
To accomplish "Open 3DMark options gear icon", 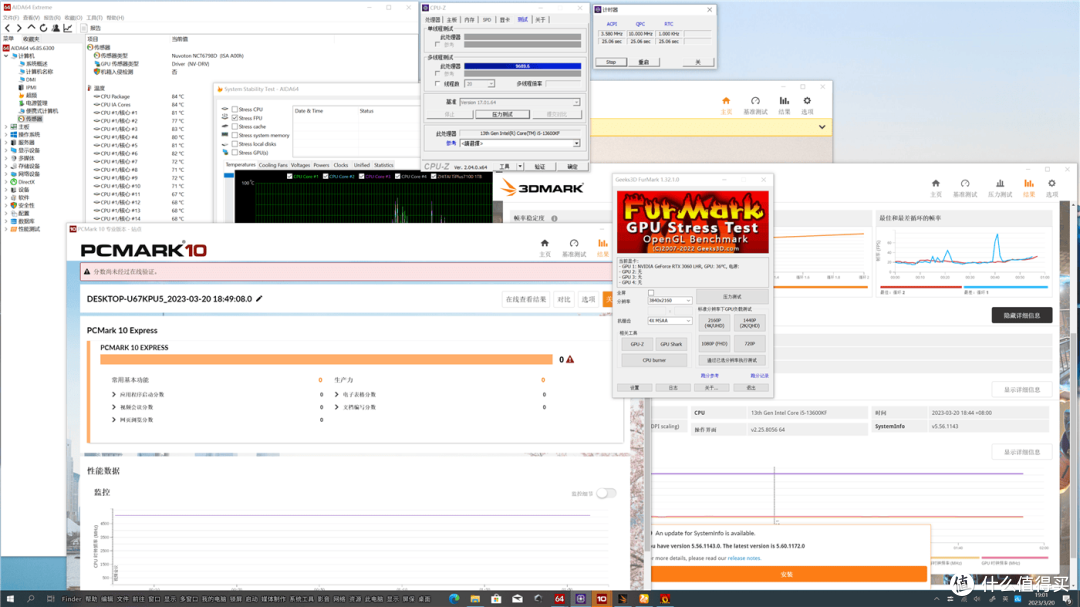I will point(1052,184).
